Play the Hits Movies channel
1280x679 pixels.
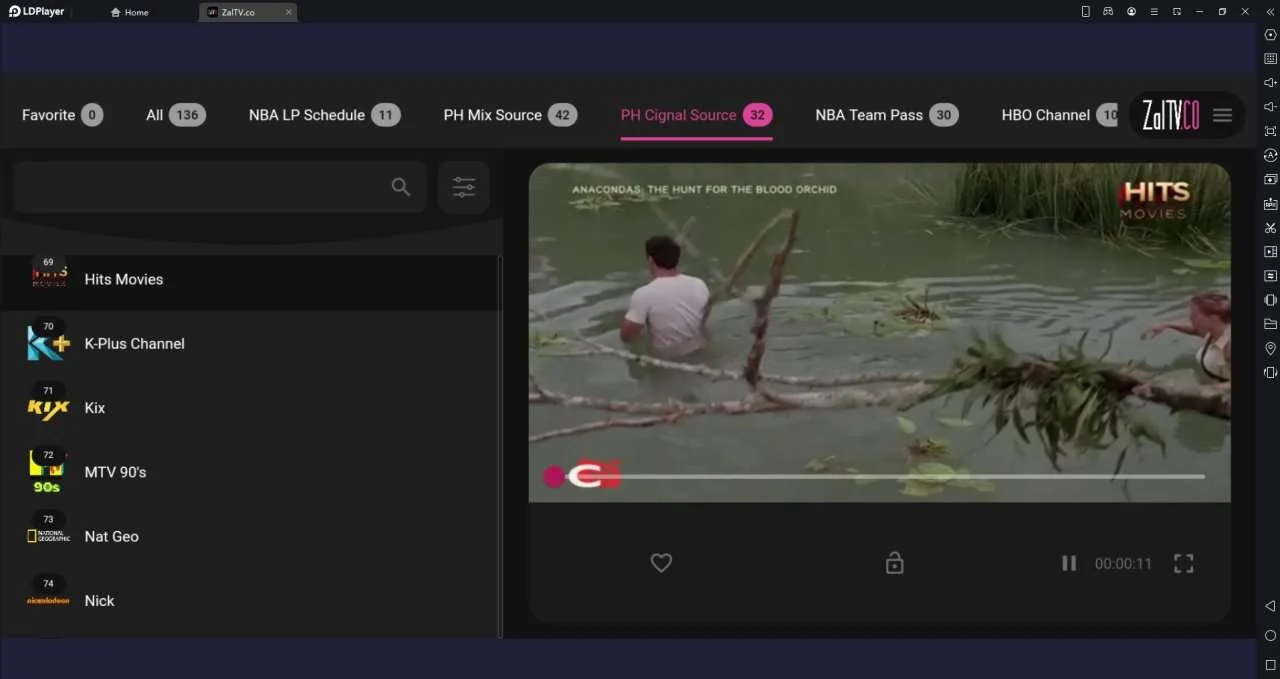249,279
